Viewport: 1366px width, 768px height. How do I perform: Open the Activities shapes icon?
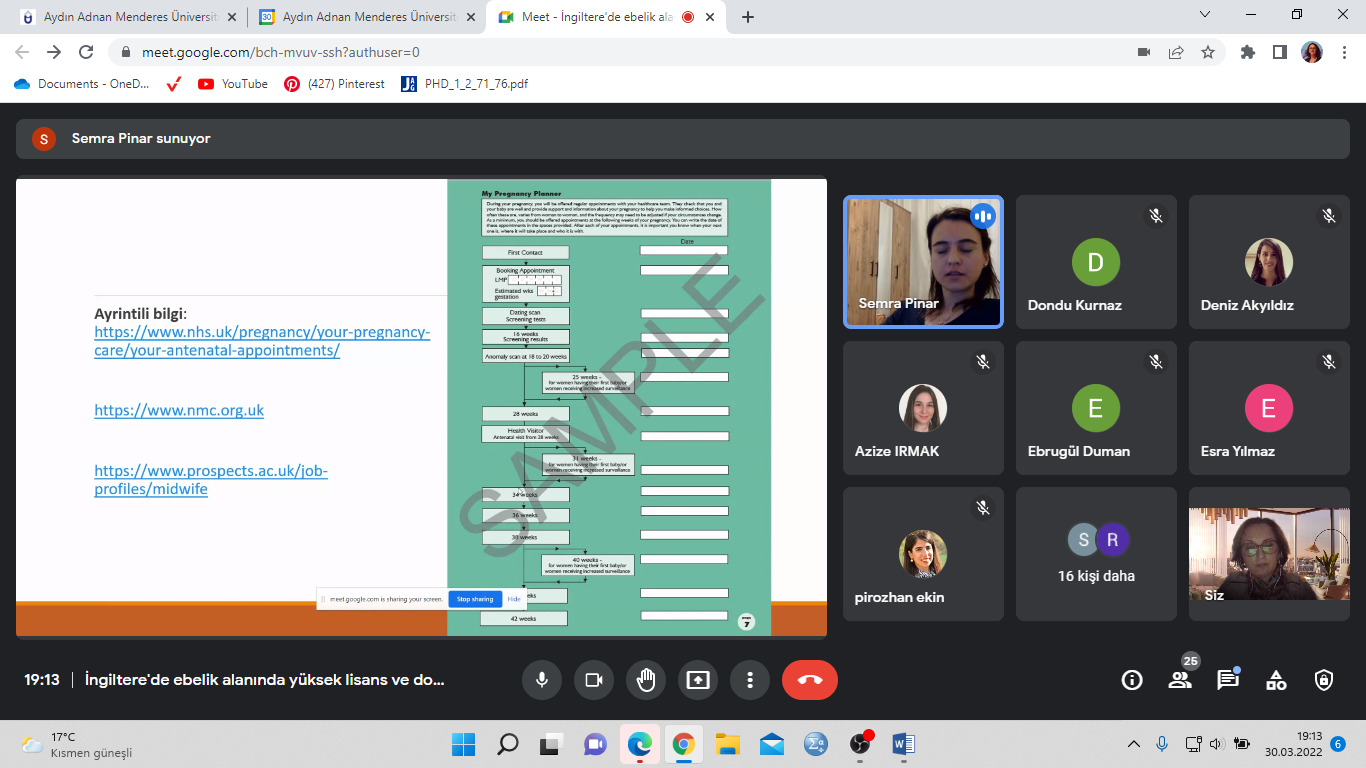[1276, 680]
